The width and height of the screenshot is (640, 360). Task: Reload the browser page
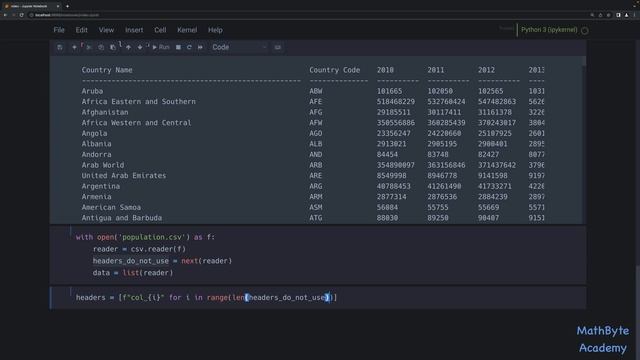click(22, 15)
